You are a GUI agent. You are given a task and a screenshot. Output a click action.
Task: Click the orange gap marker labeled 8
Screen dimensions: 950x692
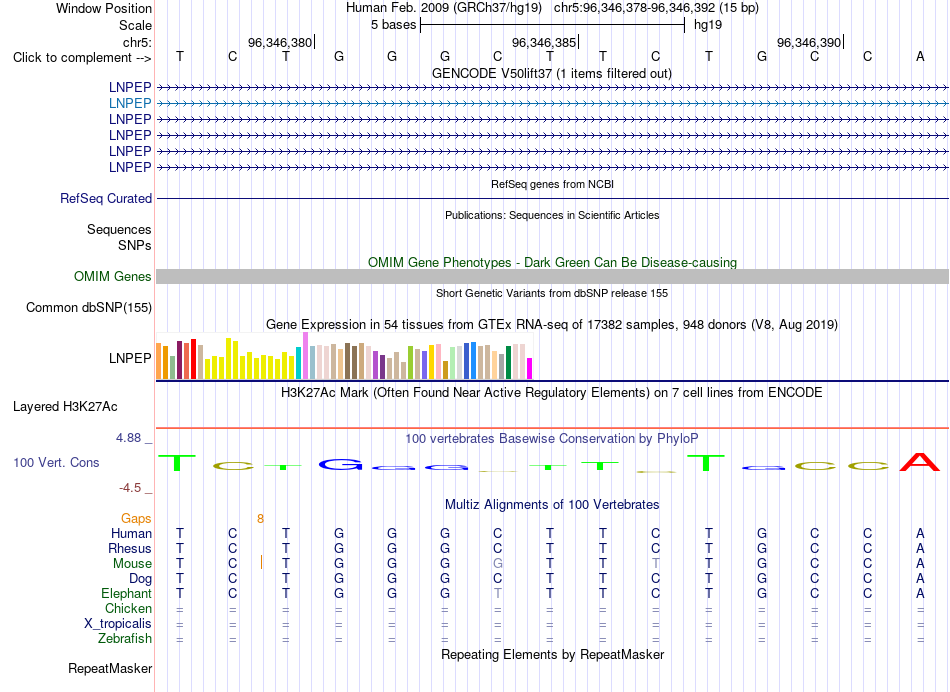pyautogui.click(x=261, y=519)
